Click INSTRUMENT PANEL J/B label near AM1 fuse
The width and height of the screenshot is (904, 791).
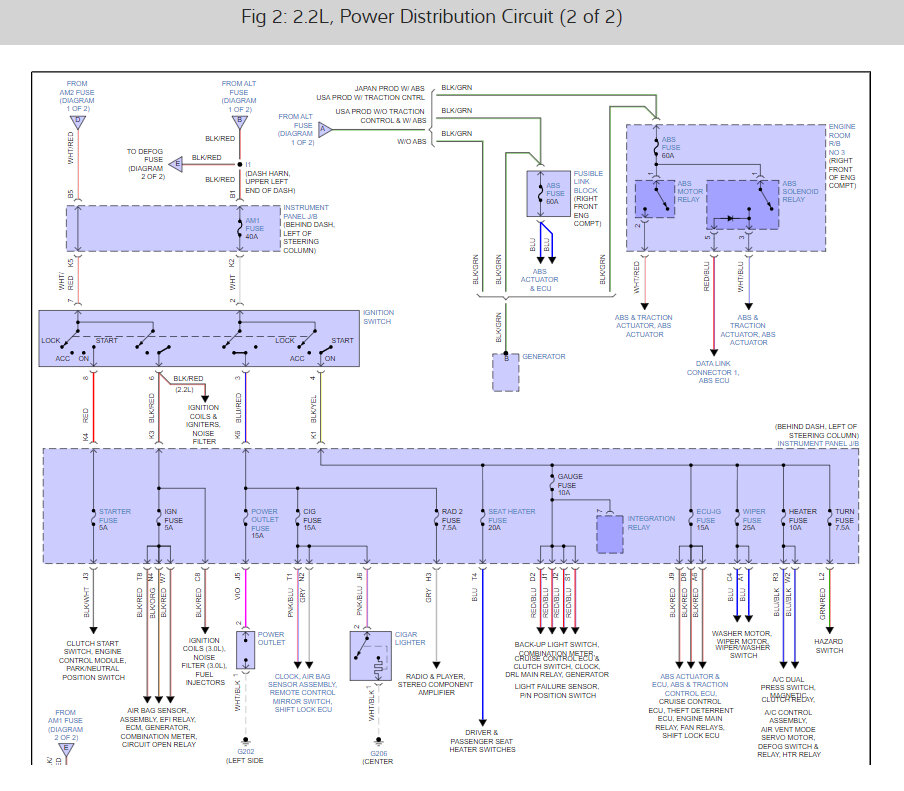pos(306,212)
